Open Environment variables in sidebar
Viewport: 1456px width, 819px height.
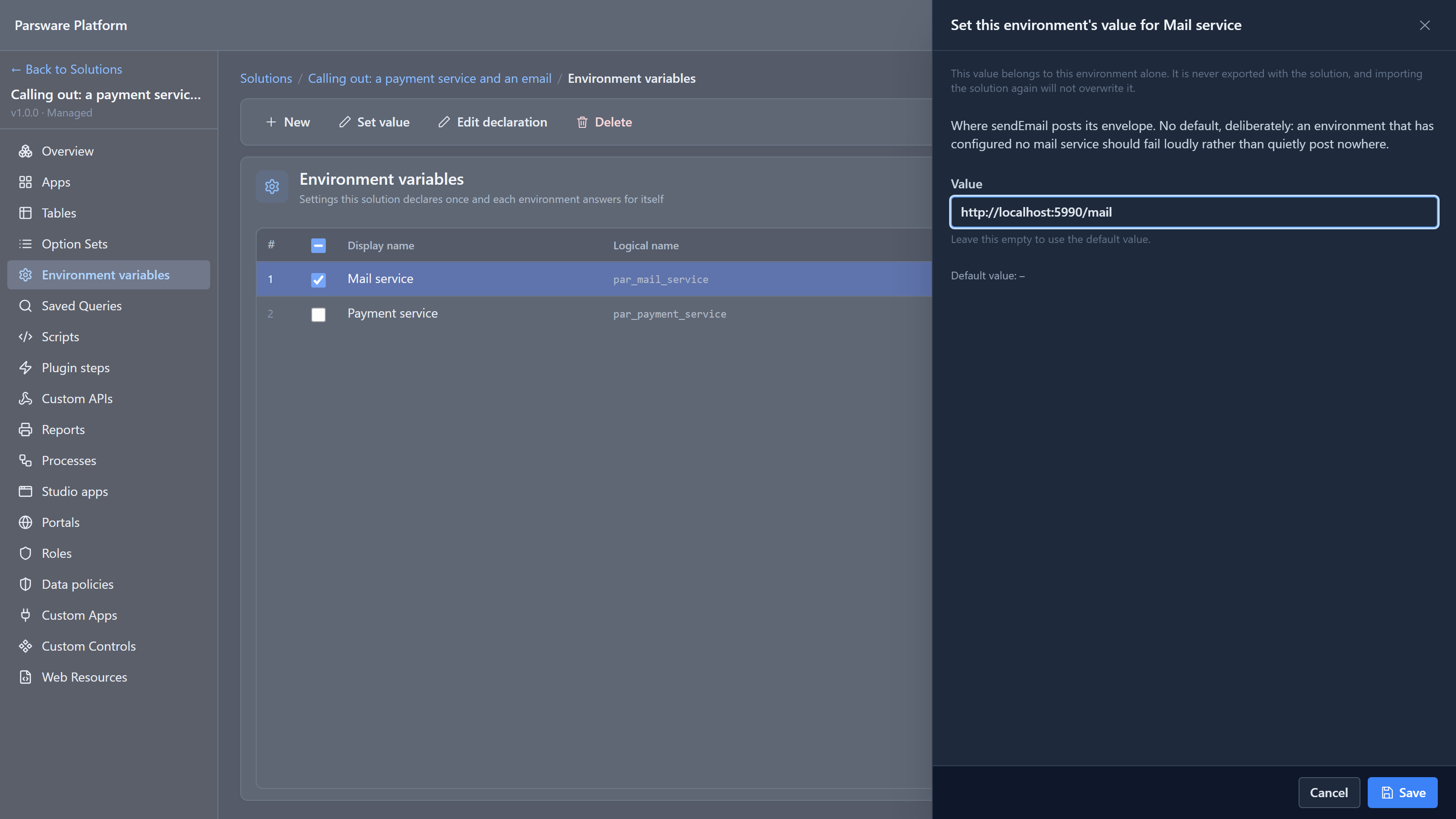[x=109, y=275]
